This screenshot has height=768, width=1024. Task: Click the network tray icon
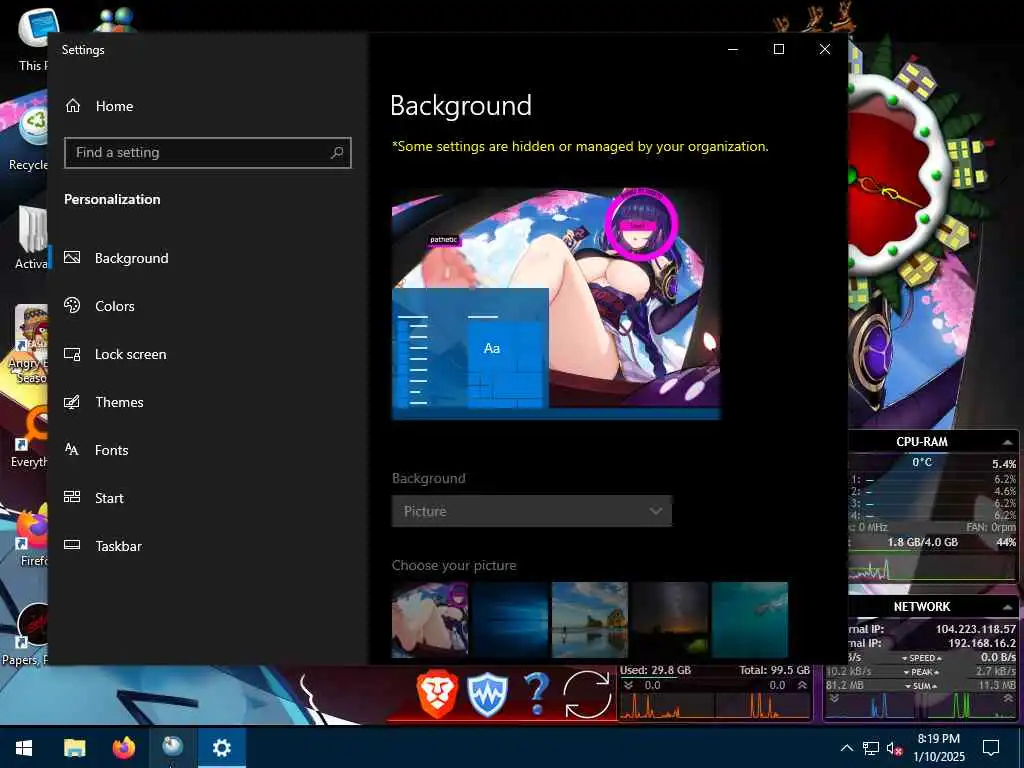click(871, 748)
